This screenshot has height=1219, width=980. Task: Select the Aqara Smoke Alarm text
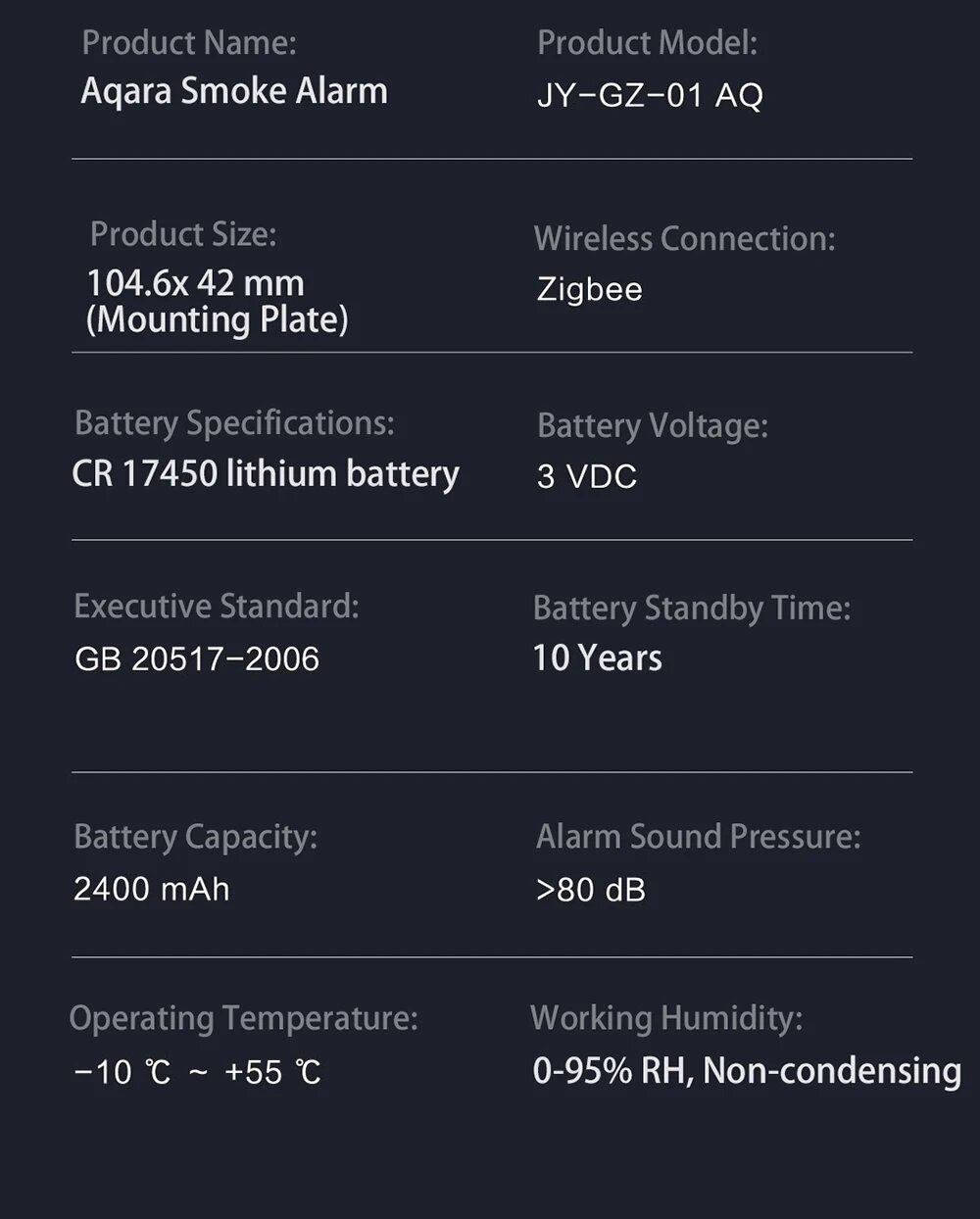point(234,91)
